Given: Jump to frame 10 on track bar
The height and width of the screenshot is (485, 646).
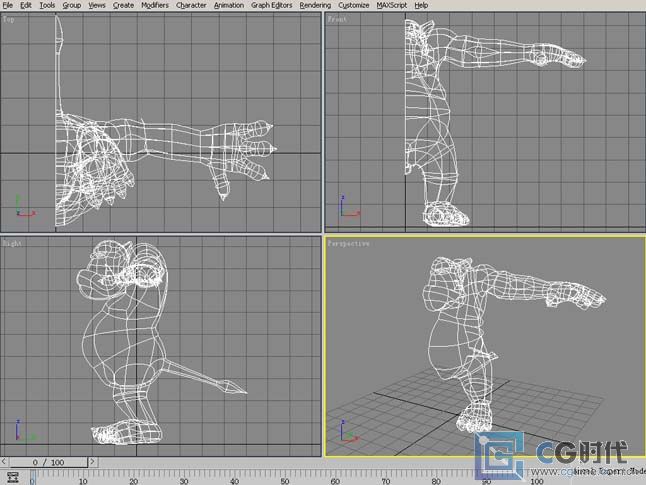Looking at the screenshot, I should pos(83,480).
